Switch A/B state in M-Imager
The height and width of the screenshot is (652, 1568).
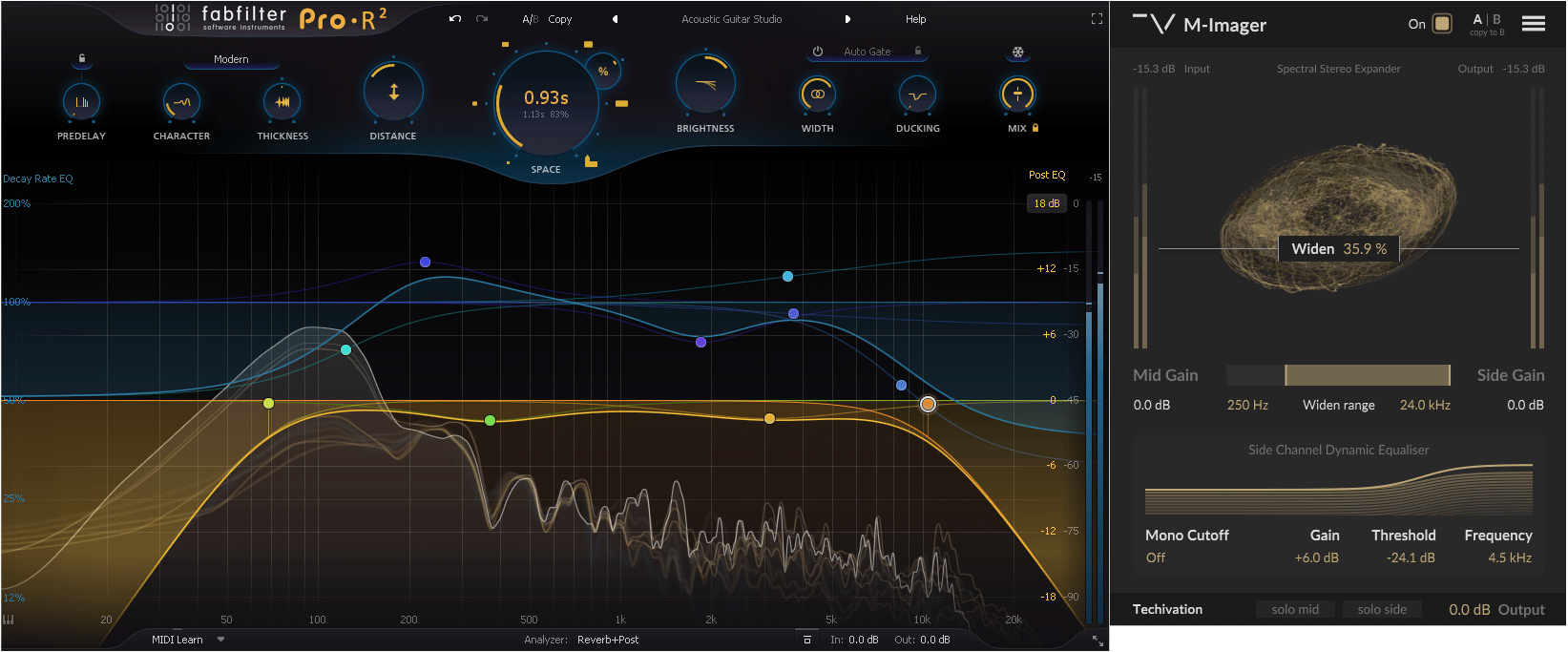point(1487,19)
